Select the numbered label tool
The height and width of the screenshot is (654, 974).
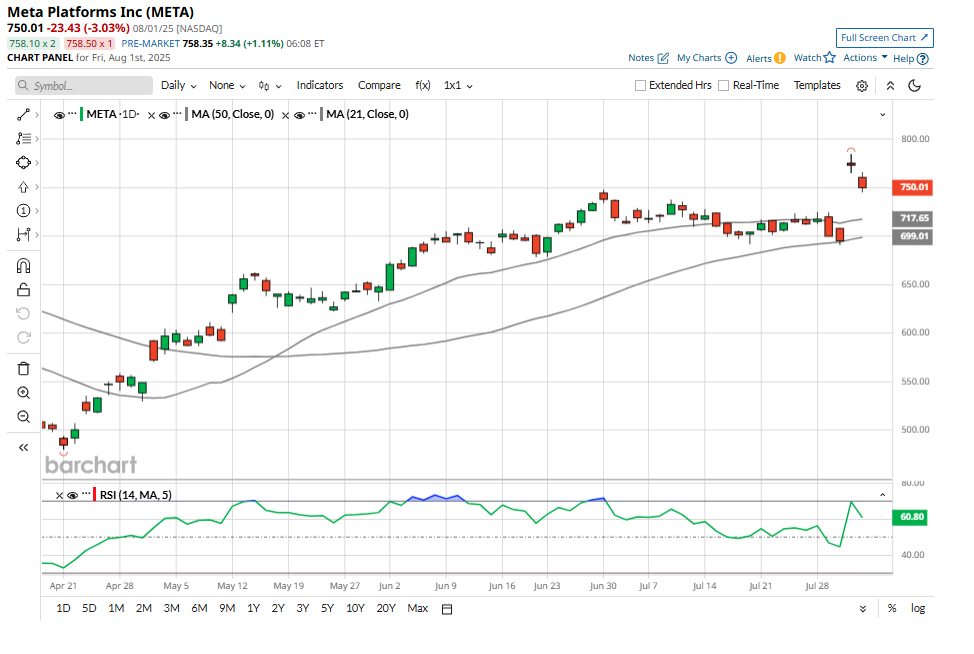click(x=23, y=211)
